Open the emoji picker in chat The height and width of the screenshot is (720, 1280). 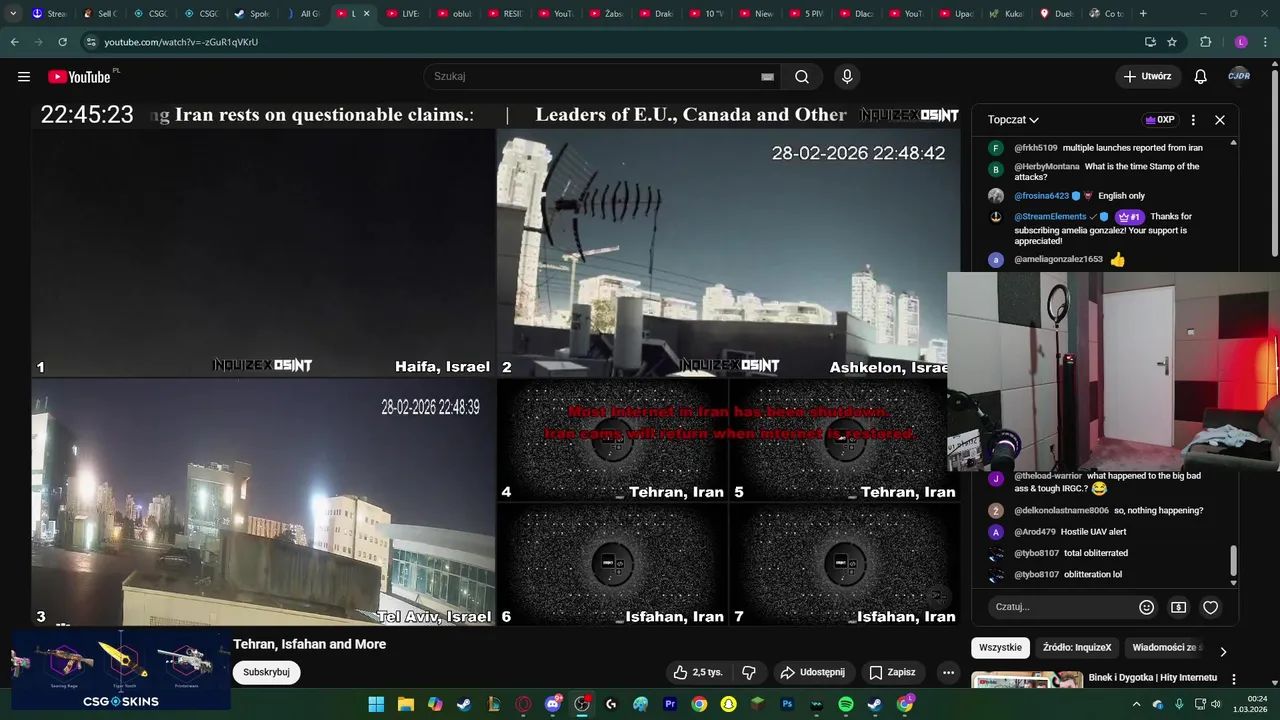coord(1147,607)
